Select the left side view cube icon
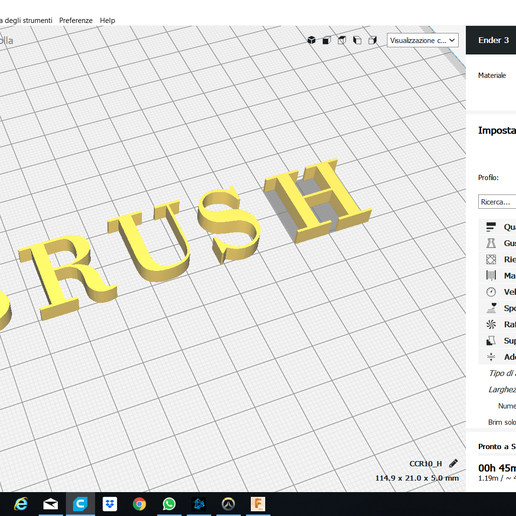The image size is (516, 516). click(x=357, y=40)
